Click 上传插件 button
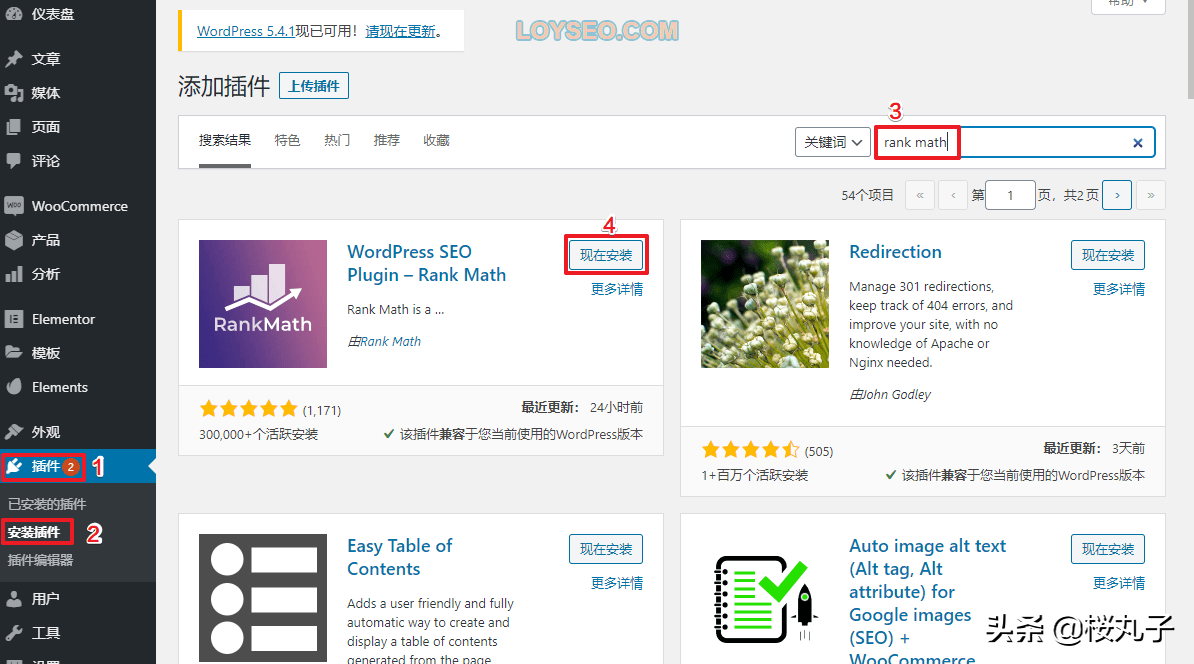Viewport: 1194px width, 664px height. pos(314,86)
